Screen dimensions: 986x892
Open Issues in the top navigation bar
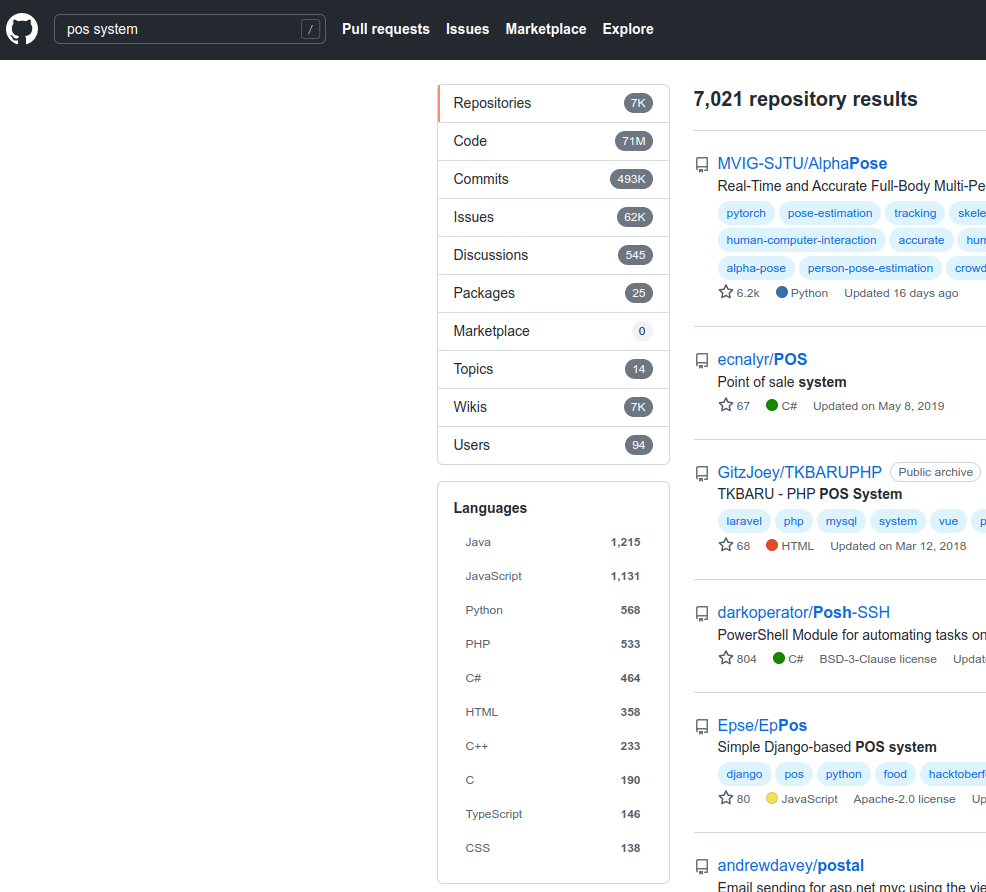[x=467, y=29]
